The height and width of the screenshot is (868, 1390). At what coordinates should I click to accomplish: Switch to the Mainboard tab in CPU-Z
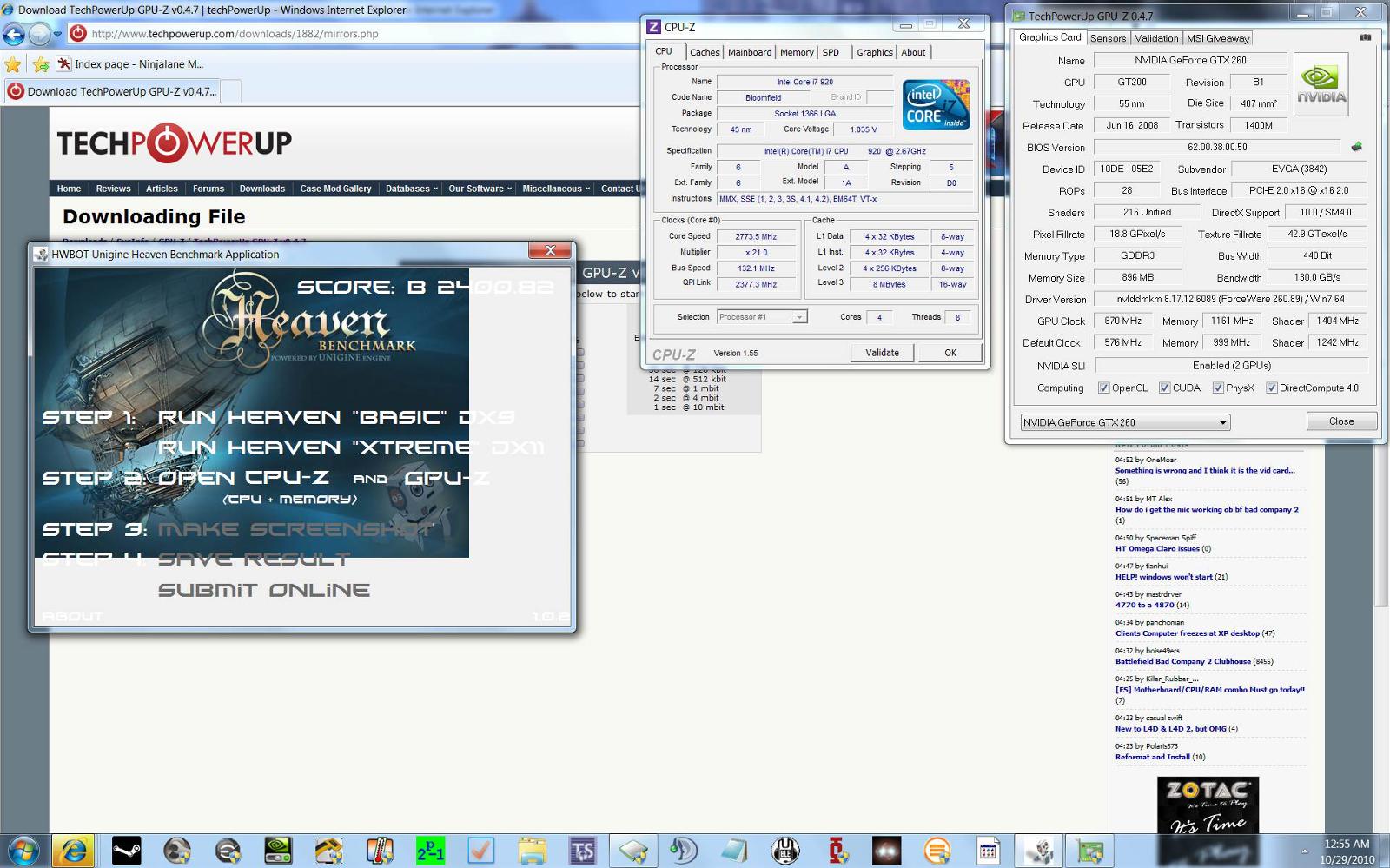tap(750, 52)
